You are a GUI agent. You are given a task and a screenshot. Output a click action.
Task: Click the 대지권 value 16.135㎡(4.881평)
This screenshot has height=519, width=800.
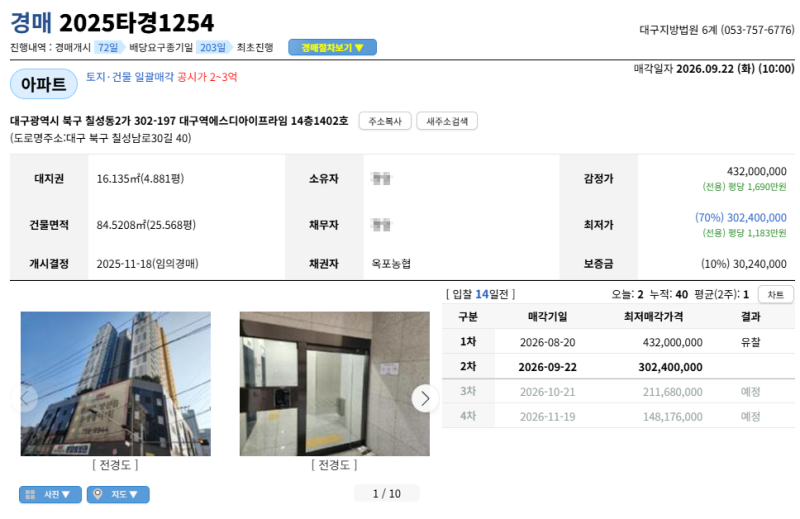click(x=140, y=179)
